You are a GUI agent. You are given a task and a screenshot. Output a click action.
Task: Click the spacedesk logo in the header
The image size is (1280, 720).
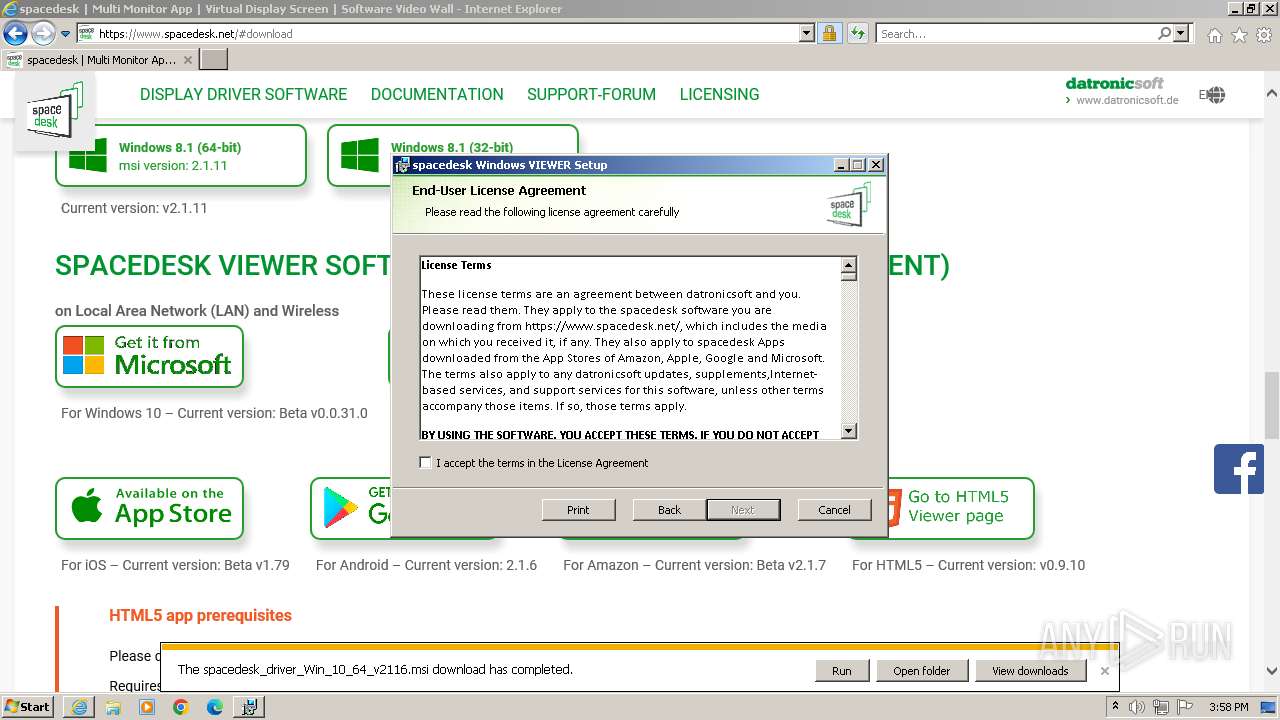54,110
